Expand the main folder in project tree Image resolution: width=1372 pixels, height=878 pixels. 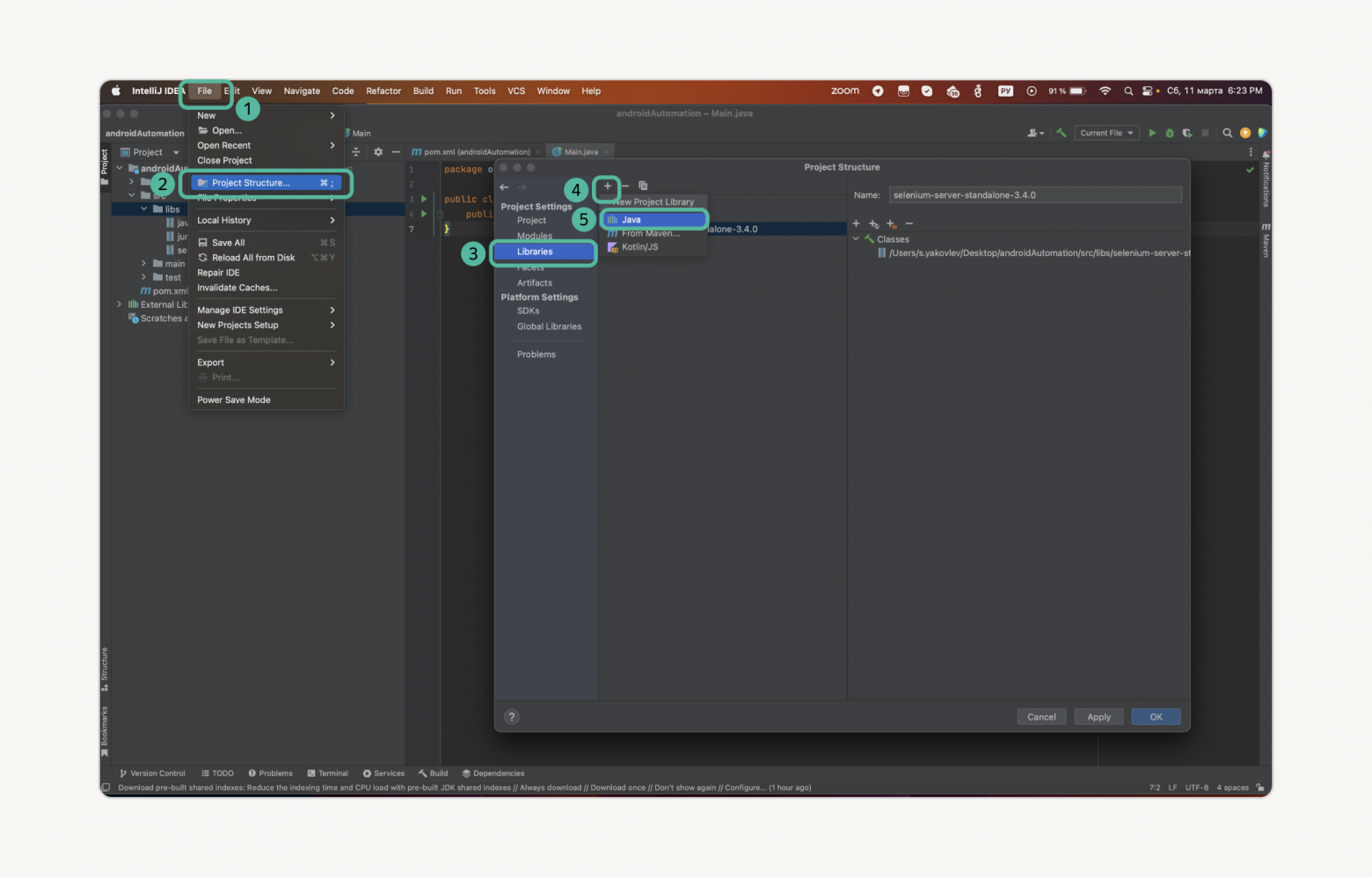point(144,264)
